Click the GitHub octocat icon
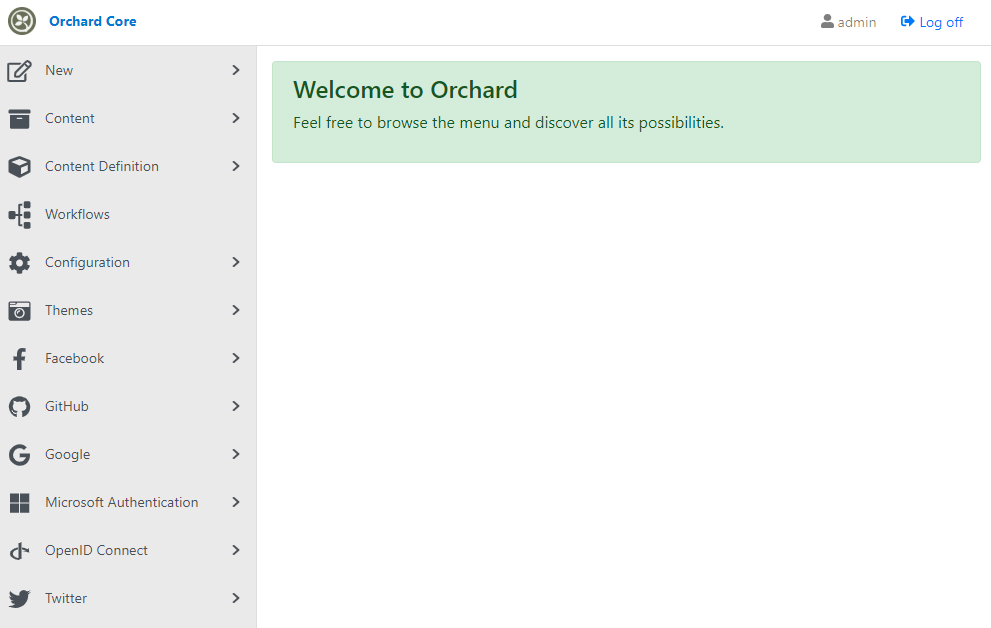Image resolution: width=991 pixels, height=628 pixels. point(20,407)
